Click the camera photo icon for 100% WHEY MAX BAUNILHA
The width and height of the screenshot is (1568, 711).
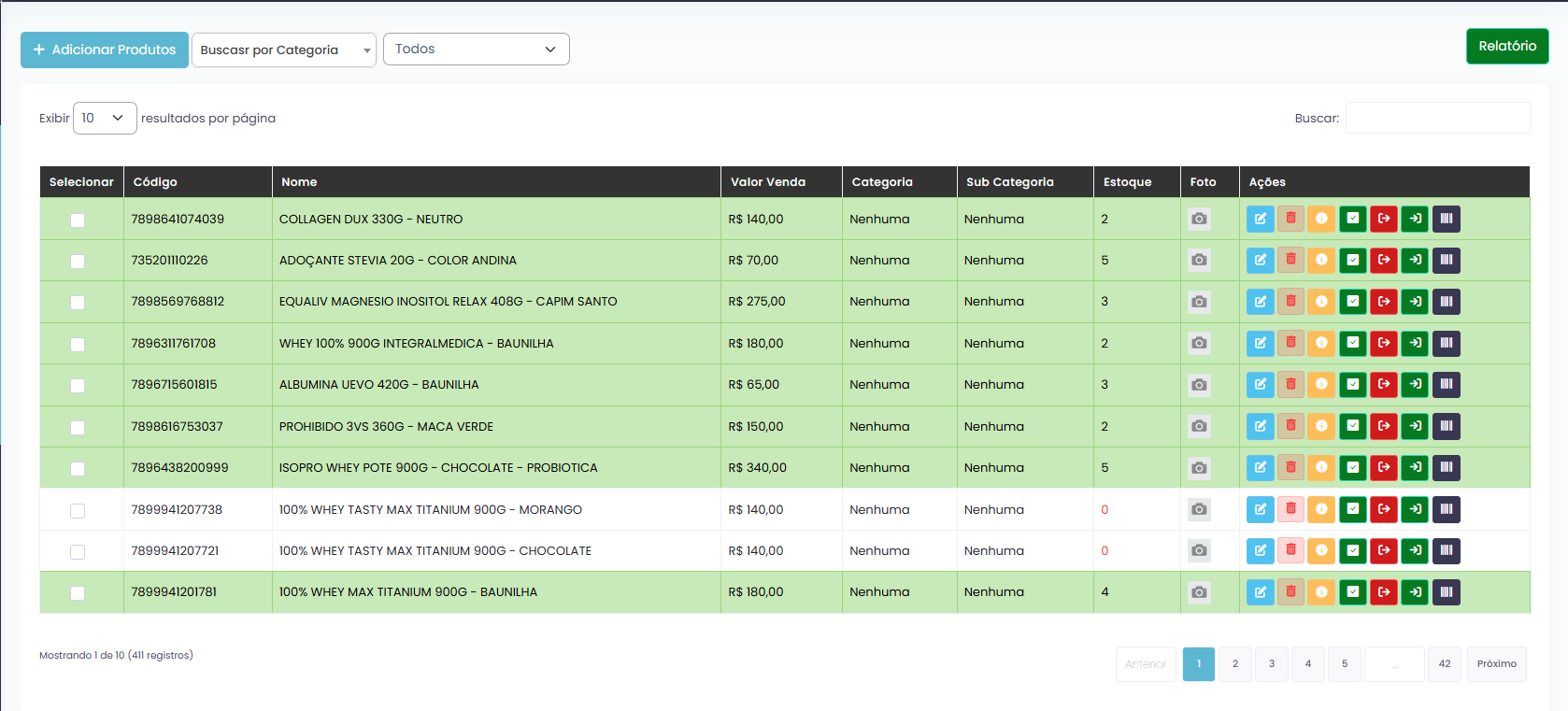[1199, 592]
